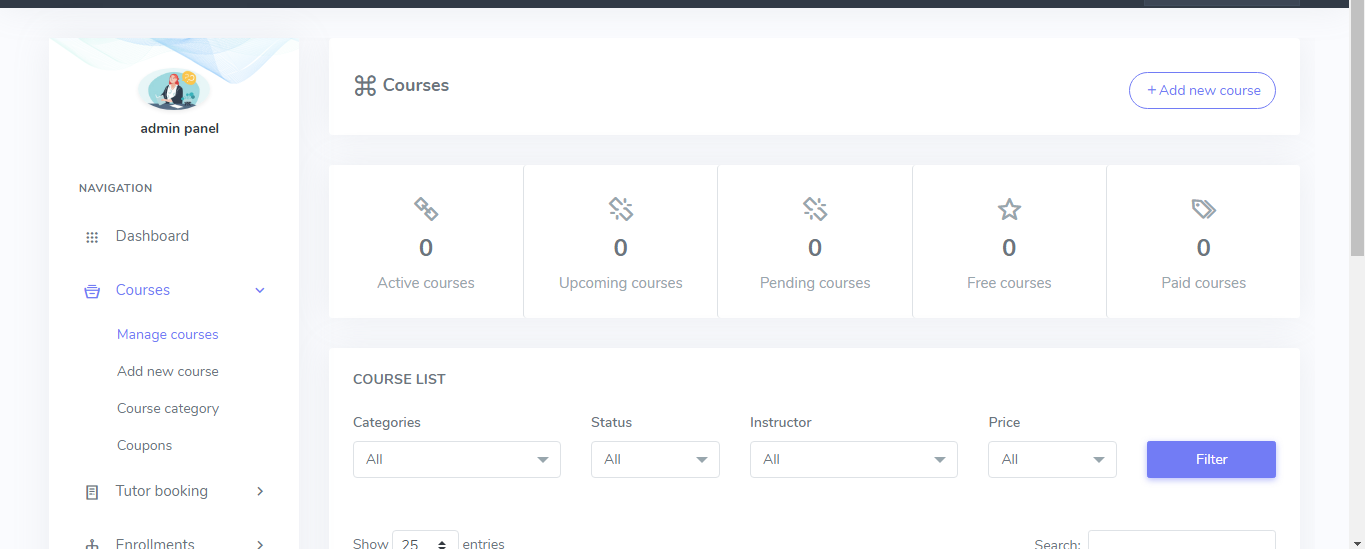Screen dimensions: 1365x549
Task: Click the + Add new course button
Action: [1202, 90]
